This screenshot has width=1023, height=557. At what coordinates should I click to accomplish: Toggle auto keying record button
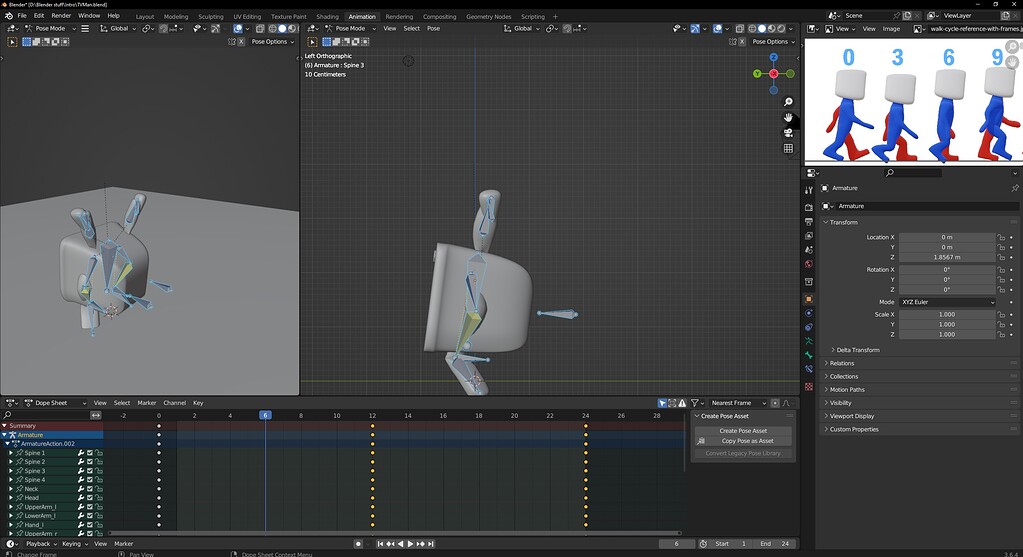coord(358,544)
